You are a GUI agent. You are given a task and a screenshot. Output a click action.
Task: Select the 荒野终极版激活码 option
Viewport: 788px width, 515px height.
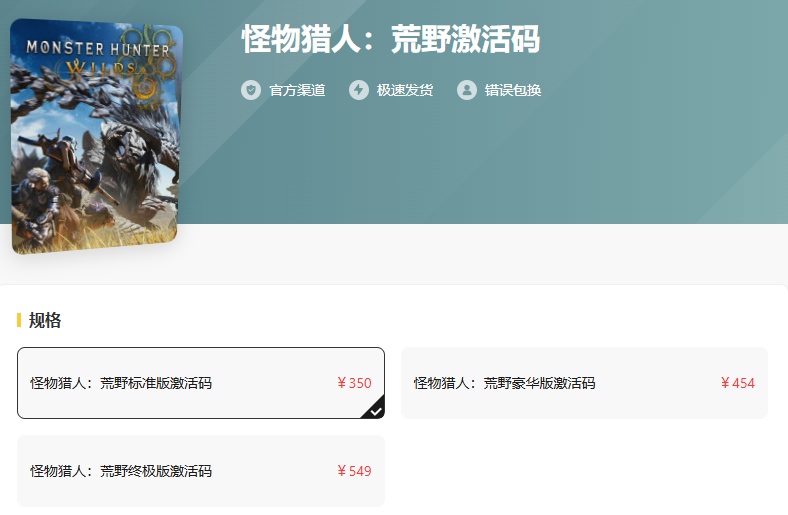point(201,471)
